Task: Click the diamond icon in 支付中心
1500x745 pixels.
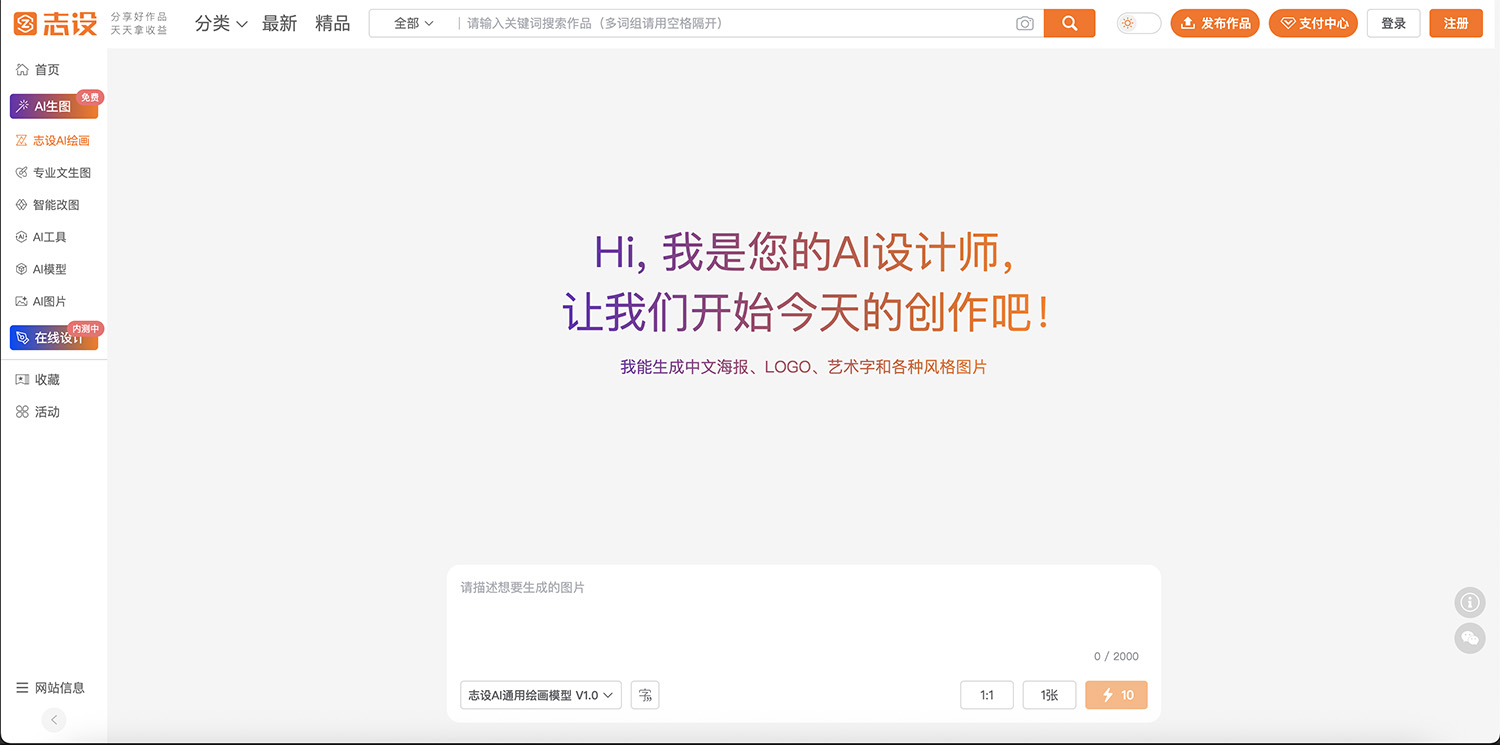Action: (x=1288, y=23)
